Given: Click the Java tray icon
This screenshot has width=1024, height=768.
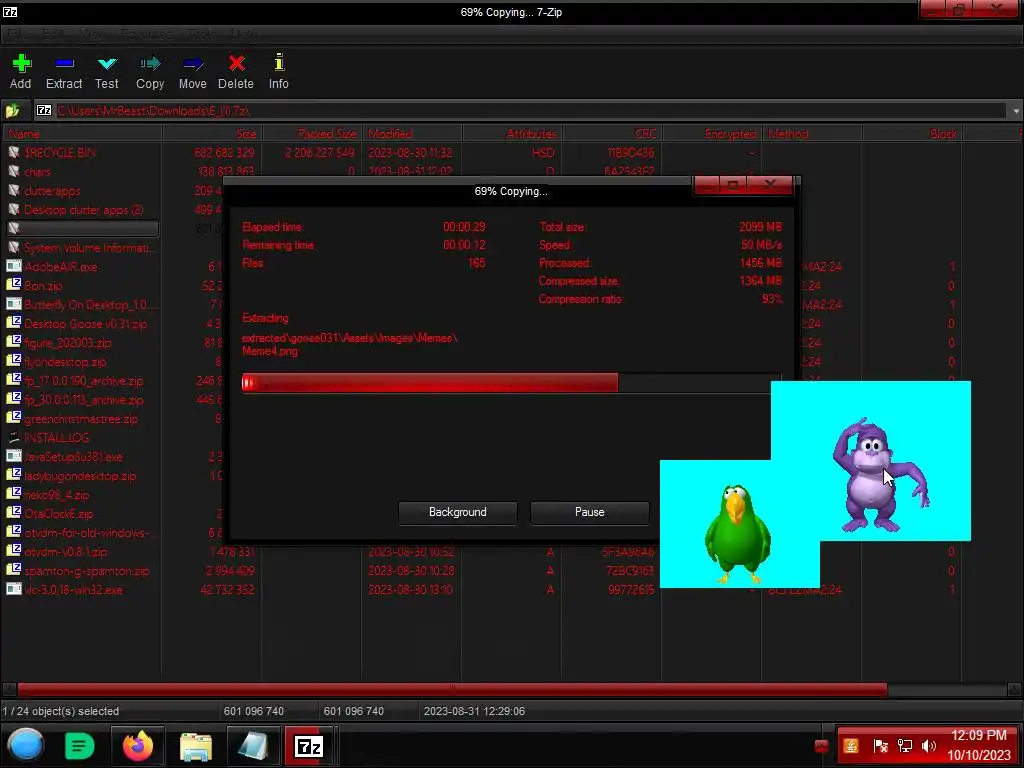Looking at the screenshot, I should coord(851,746).
